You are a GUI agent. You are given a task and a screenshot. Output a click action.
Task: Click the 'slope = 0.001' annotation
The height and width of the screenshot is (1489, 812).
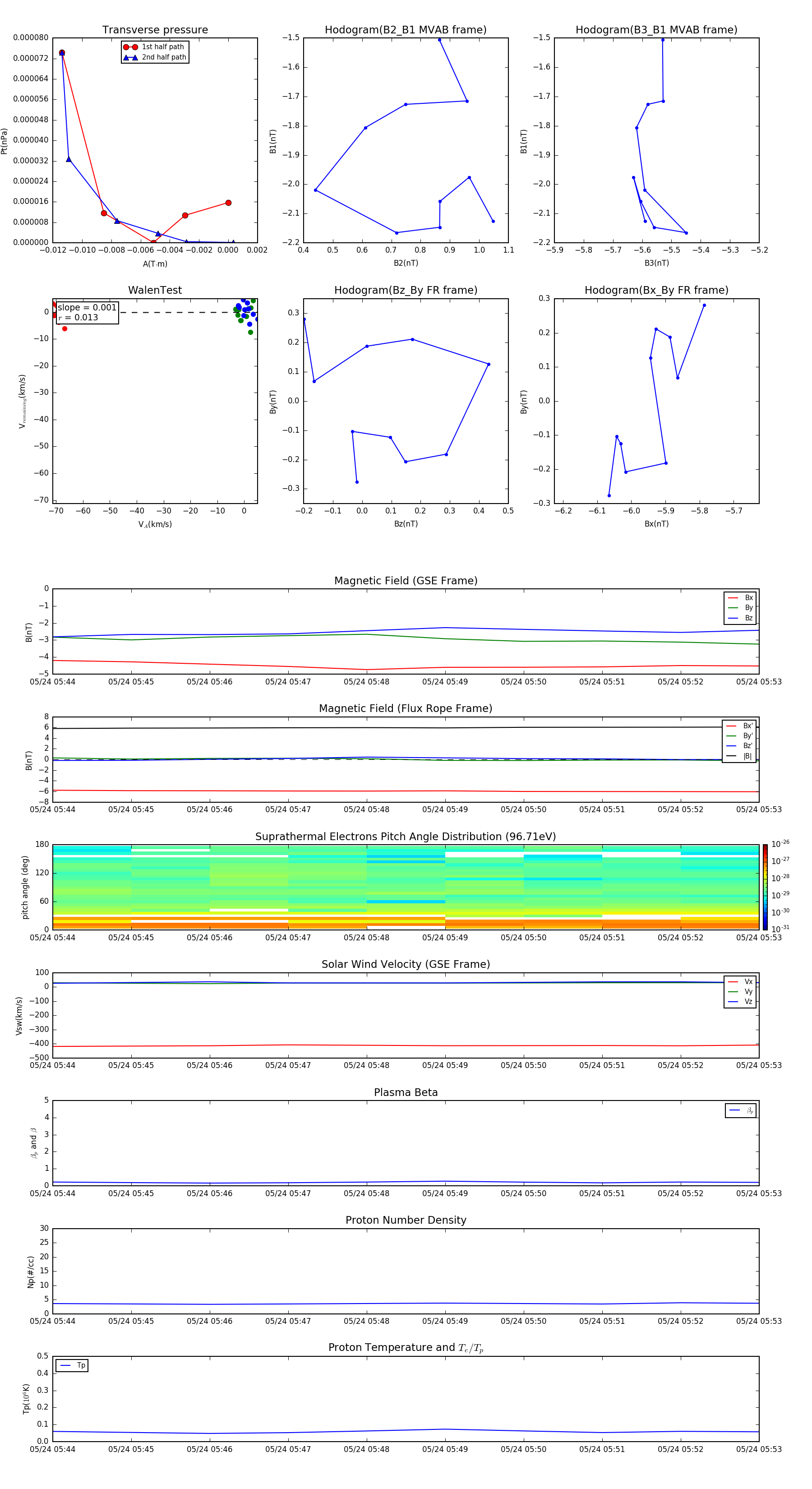point(87,308)
